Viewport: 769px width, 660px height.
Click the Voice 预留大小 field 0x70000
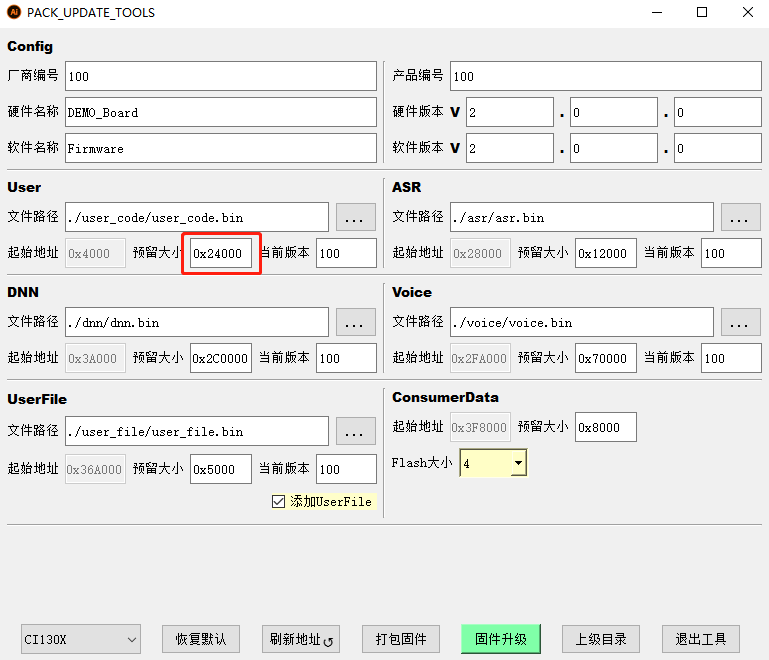[606, 358]
